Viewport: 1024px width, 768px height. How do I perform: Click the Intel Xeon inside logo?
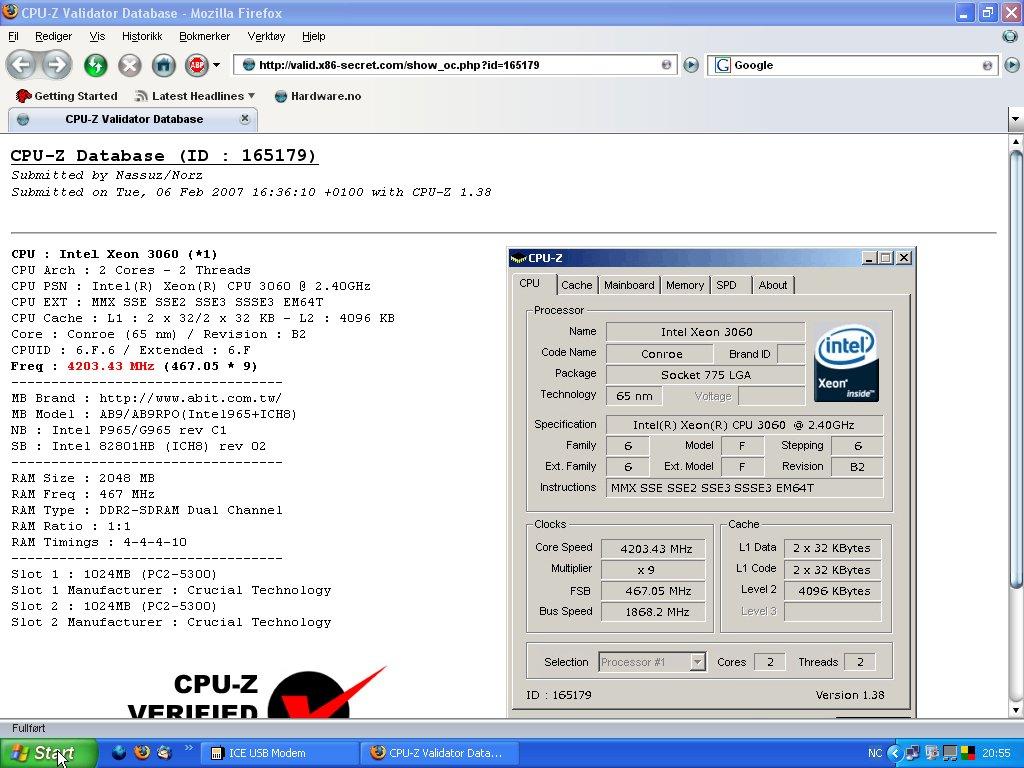846,362
